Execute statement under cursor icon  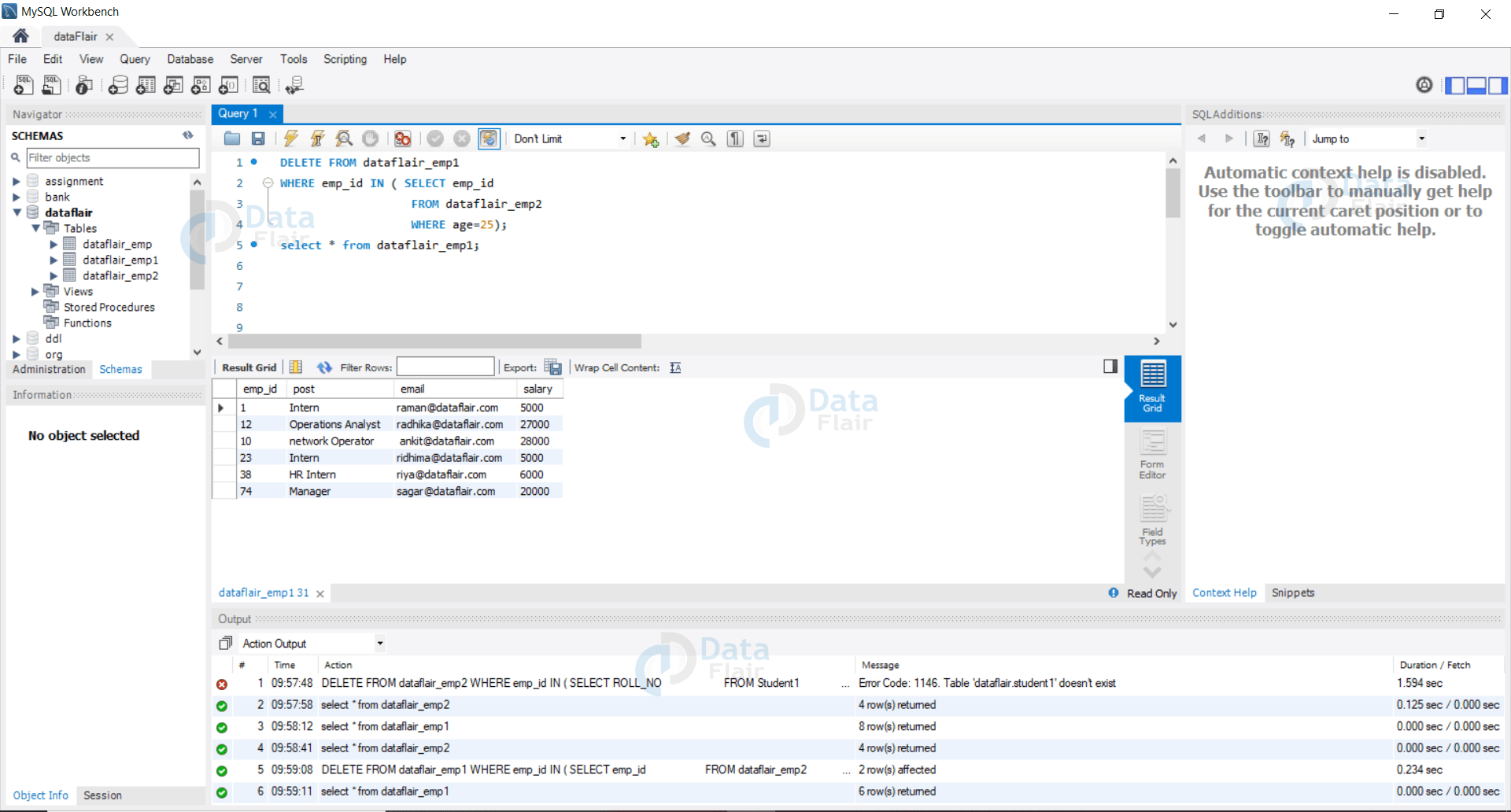(x=317, y=138)
